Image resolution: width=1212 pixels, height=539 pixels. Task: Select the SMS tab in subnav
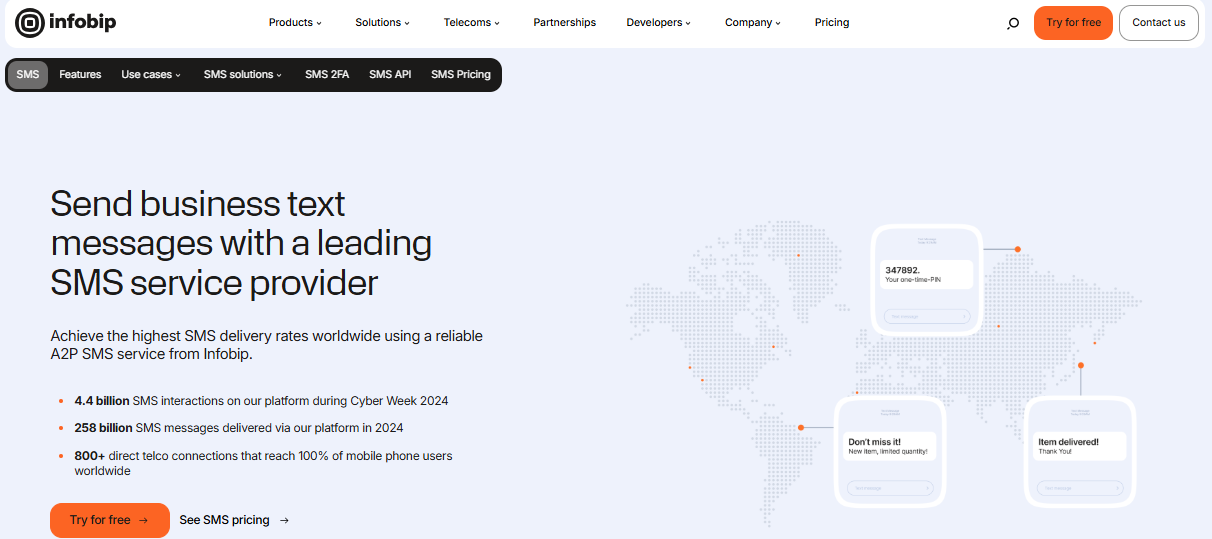(x=28, y=74)
